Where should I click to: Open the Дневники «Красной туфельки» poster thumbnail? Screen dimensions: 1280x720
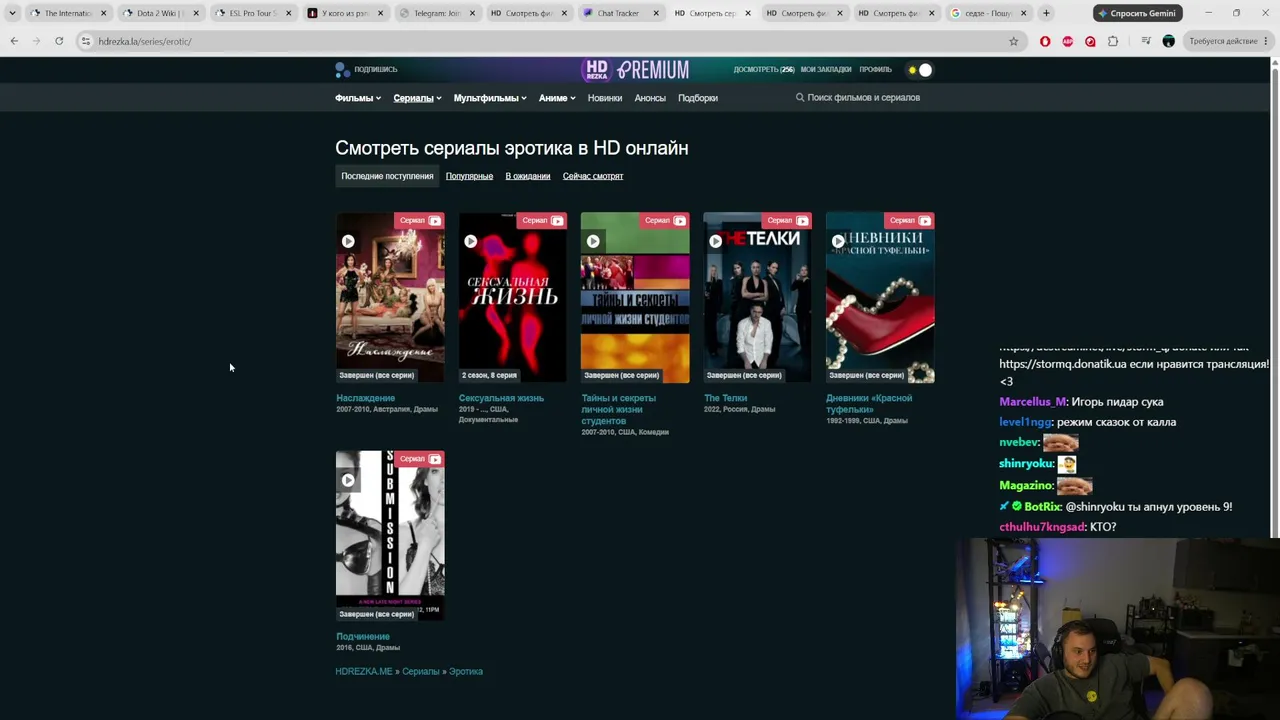880,297
